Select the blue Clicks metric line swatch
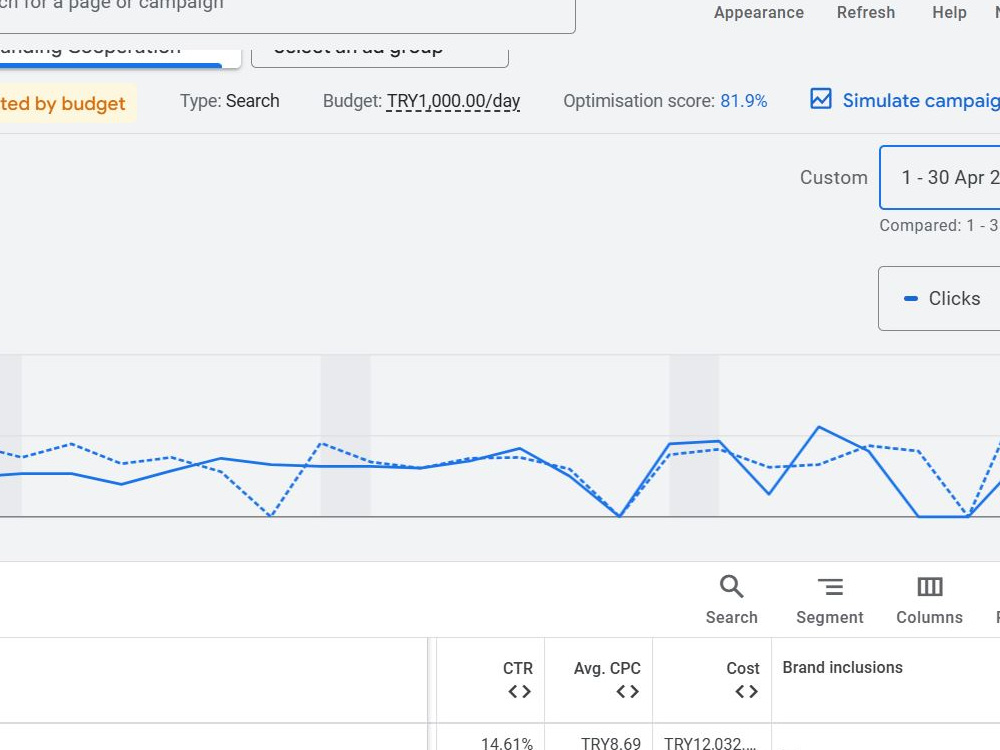This screenshot has height=750, width=1000. (x=911, y=298)
